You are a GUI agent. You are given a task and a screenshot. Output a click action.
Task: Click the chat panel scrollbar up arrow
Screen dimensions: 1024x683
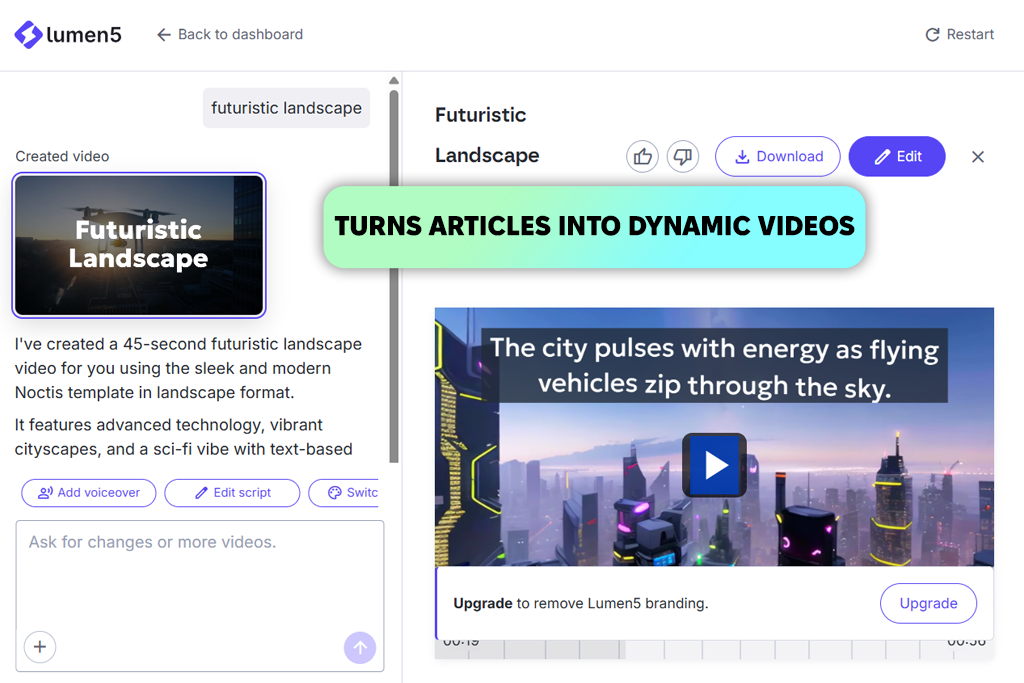point(394,80)
